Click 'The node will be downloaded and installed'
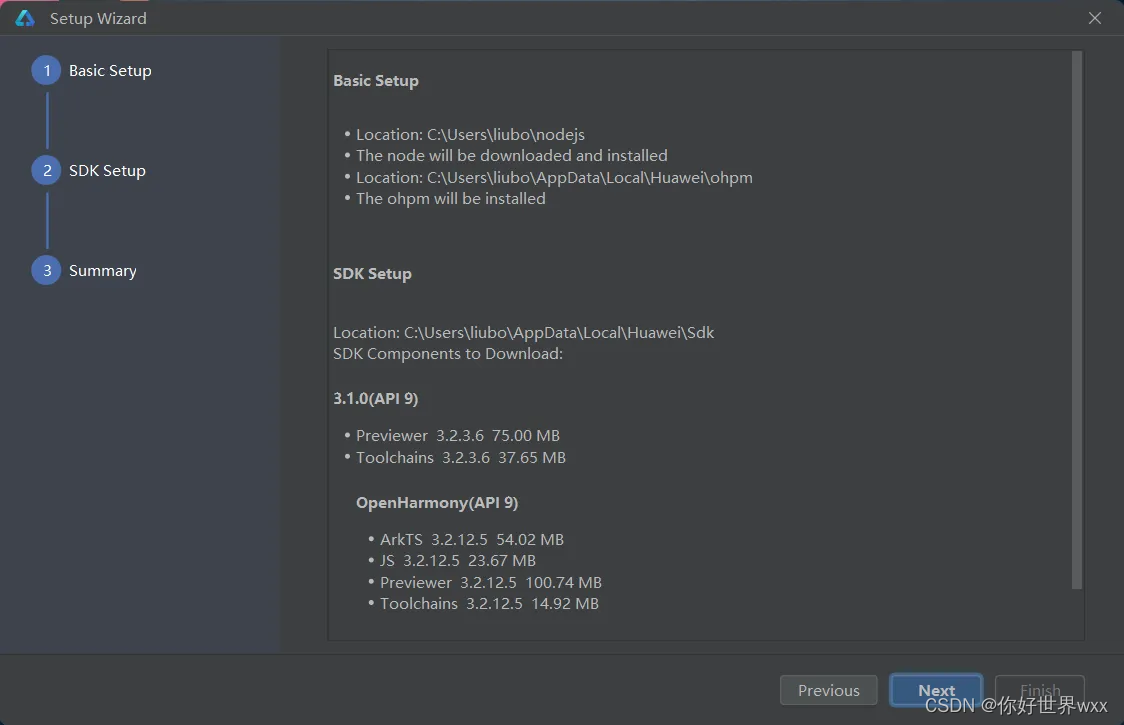This screenshot has height=725, width=1124. tap(512, 156)
